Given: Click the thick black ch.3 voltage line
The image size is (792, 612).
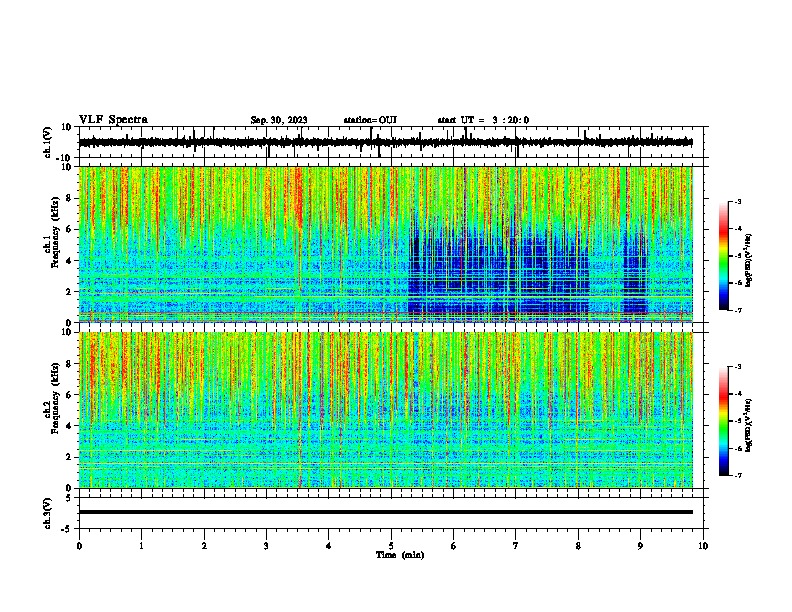Looking at the screenshot, I should point(385,512).
